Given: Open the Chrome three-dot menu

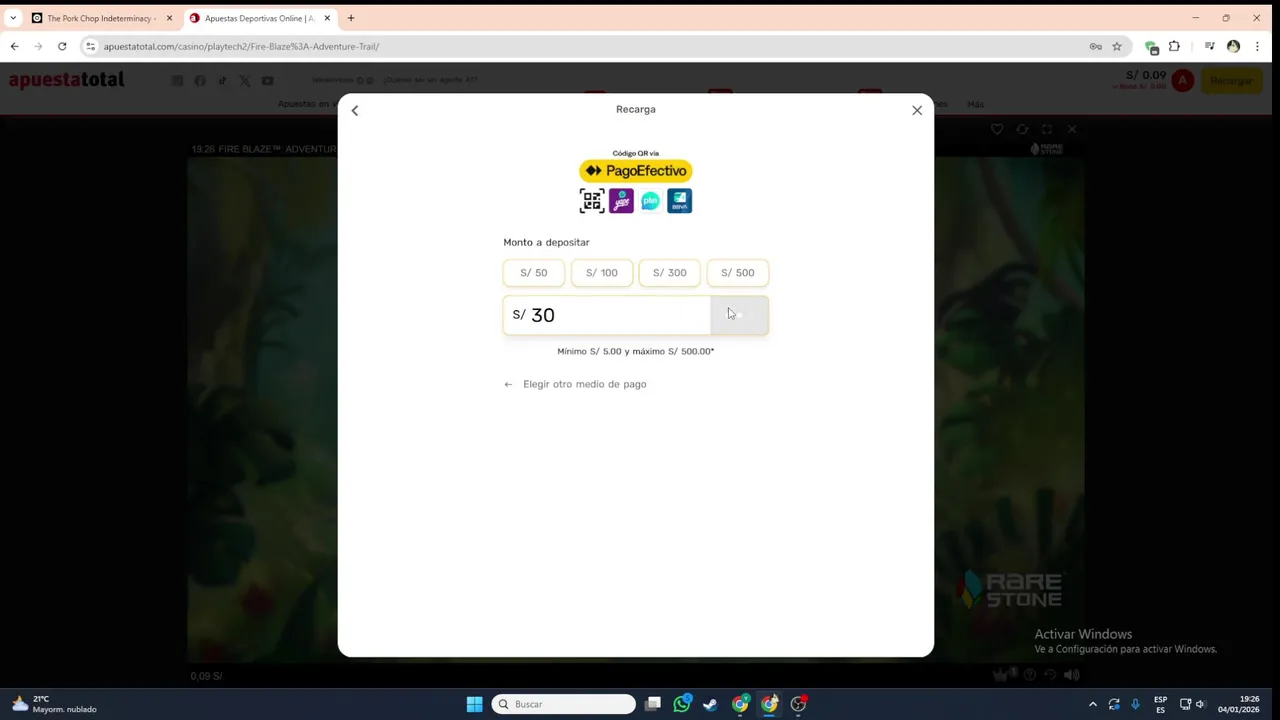Looking at the screenshot, I should (x=1257, y=46).
